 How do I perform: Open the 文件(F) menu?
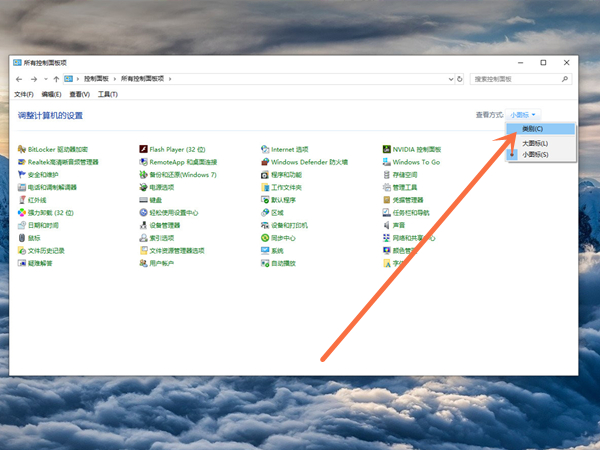[24, 94]
